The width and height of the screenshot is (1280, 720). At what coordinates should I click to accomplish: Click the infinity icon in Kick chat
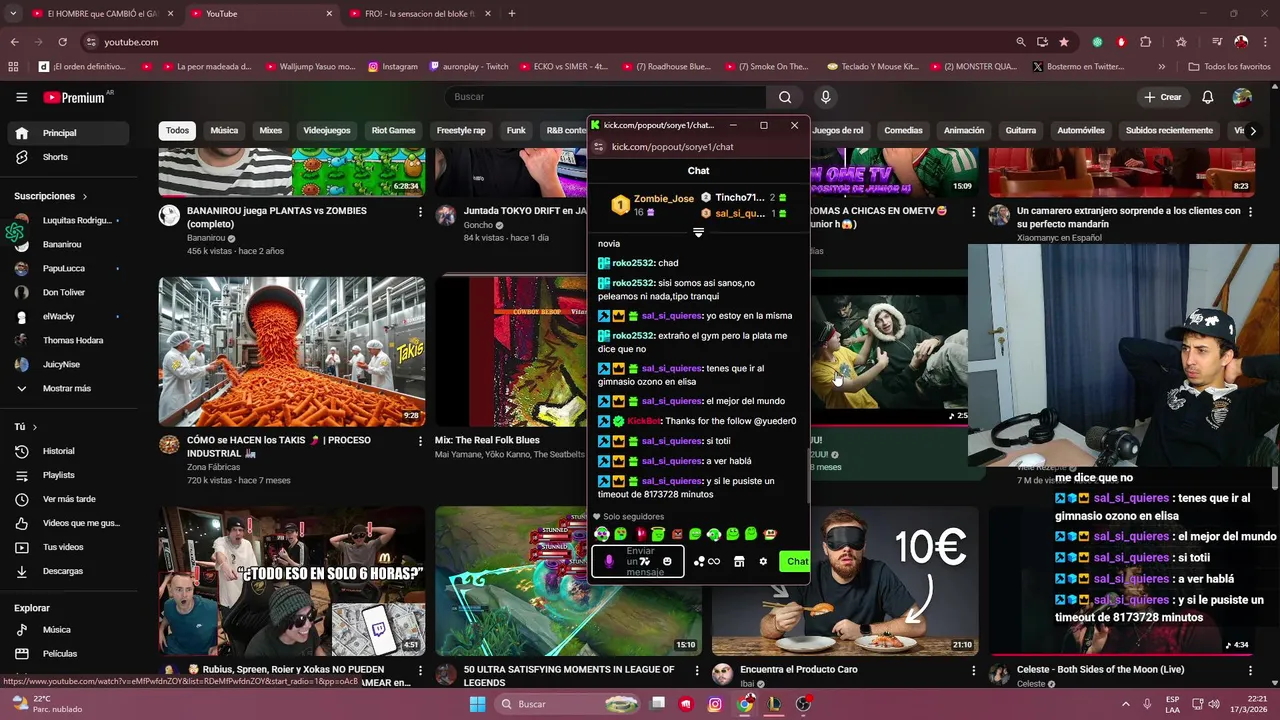(714, 561)
